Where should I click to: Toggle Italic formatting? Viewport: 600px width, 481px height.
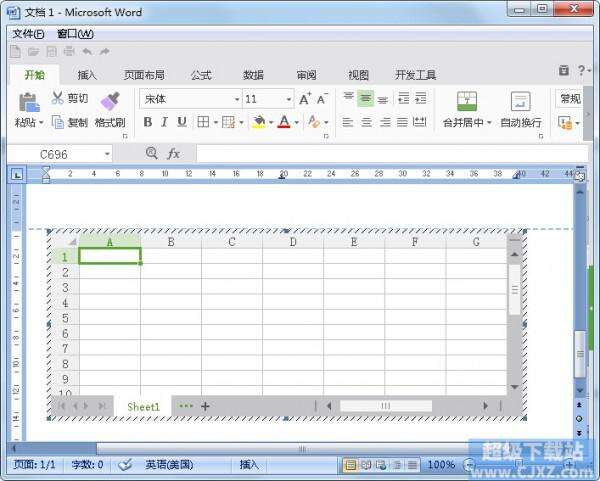pyautogui.click(x=165, y=122)
